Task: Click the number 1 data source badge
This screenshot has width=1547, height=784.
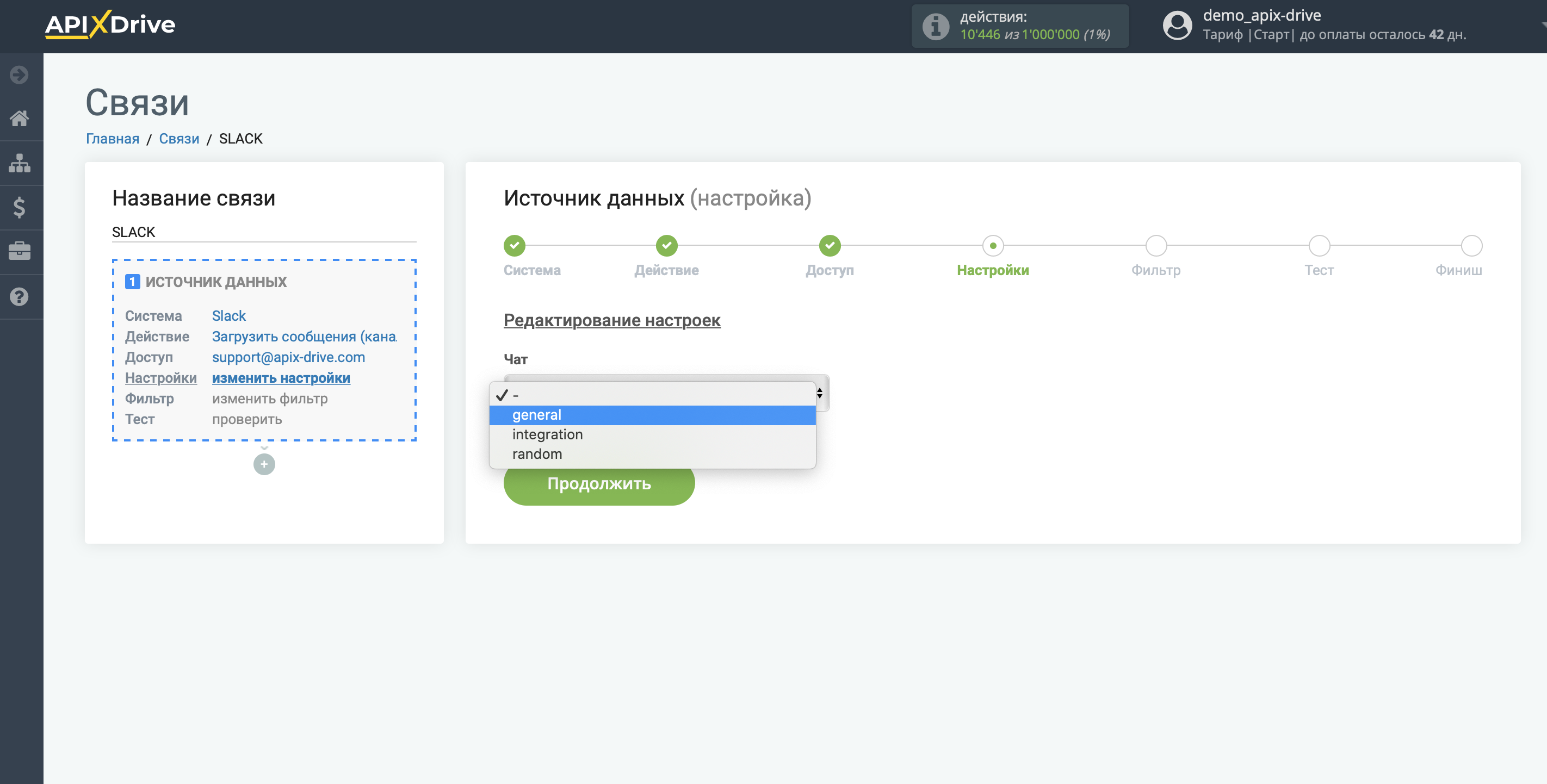Action: point(132,282)
